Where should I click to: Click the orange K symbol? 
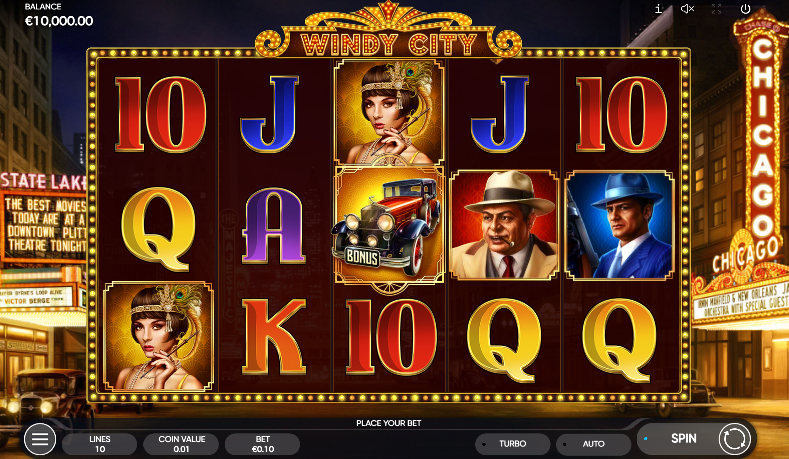pos(274,336)
